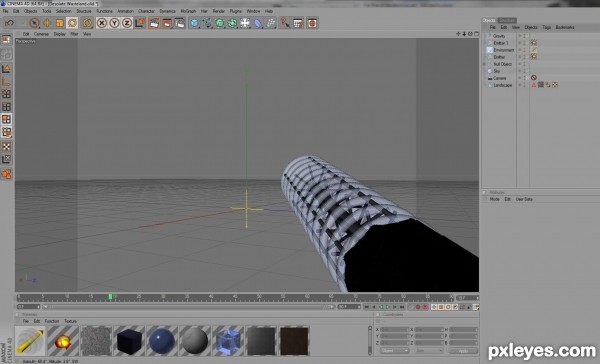Select the blue sphere material
This screenshot has height=364, width=600.
[x=162, y=341]
